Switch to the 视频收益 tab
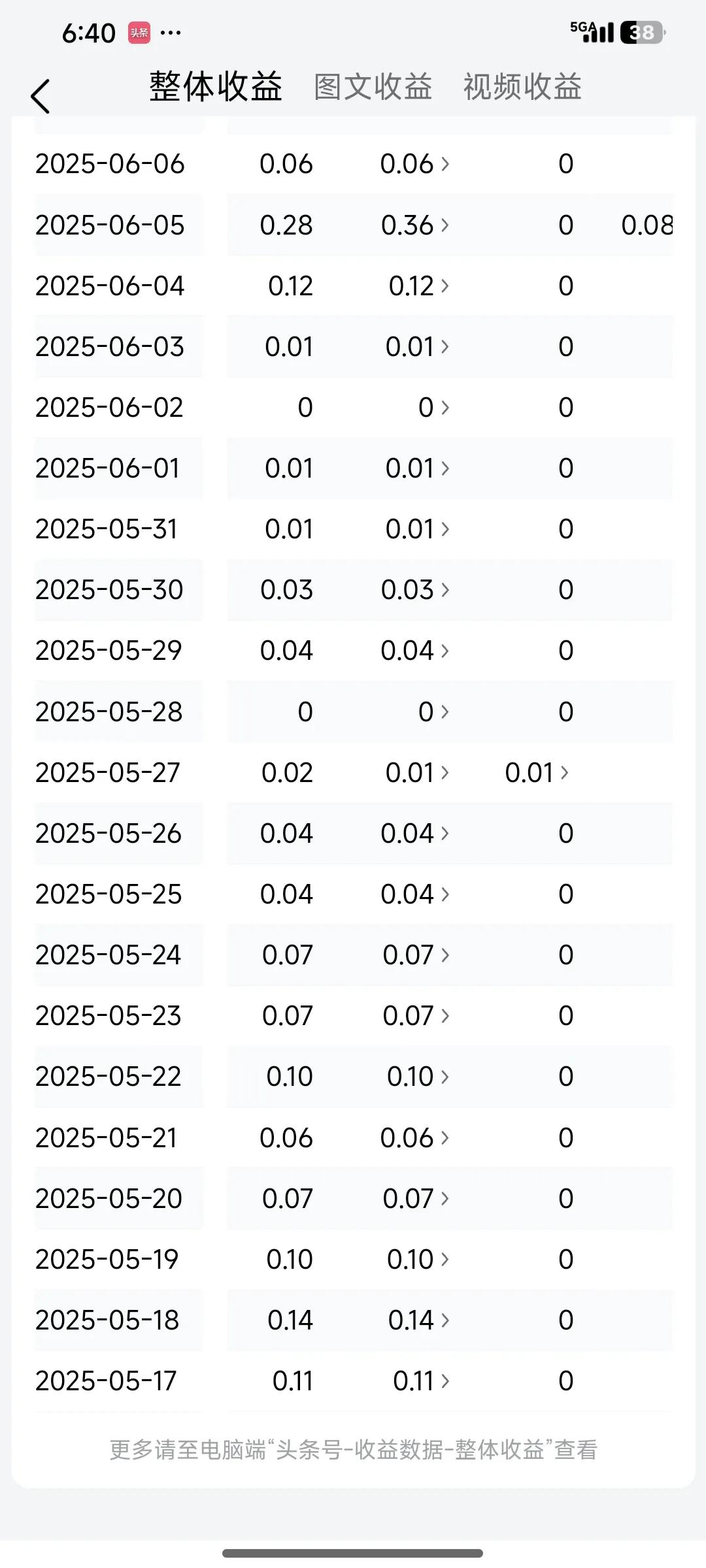 pyautogui.click(x=522, y=87)
